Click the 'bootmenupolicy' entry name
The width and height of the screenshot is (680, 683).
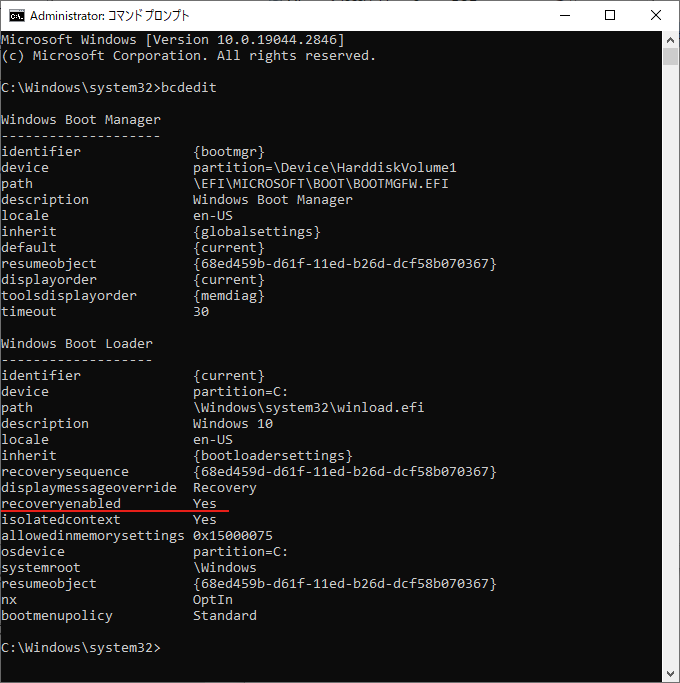57,615
